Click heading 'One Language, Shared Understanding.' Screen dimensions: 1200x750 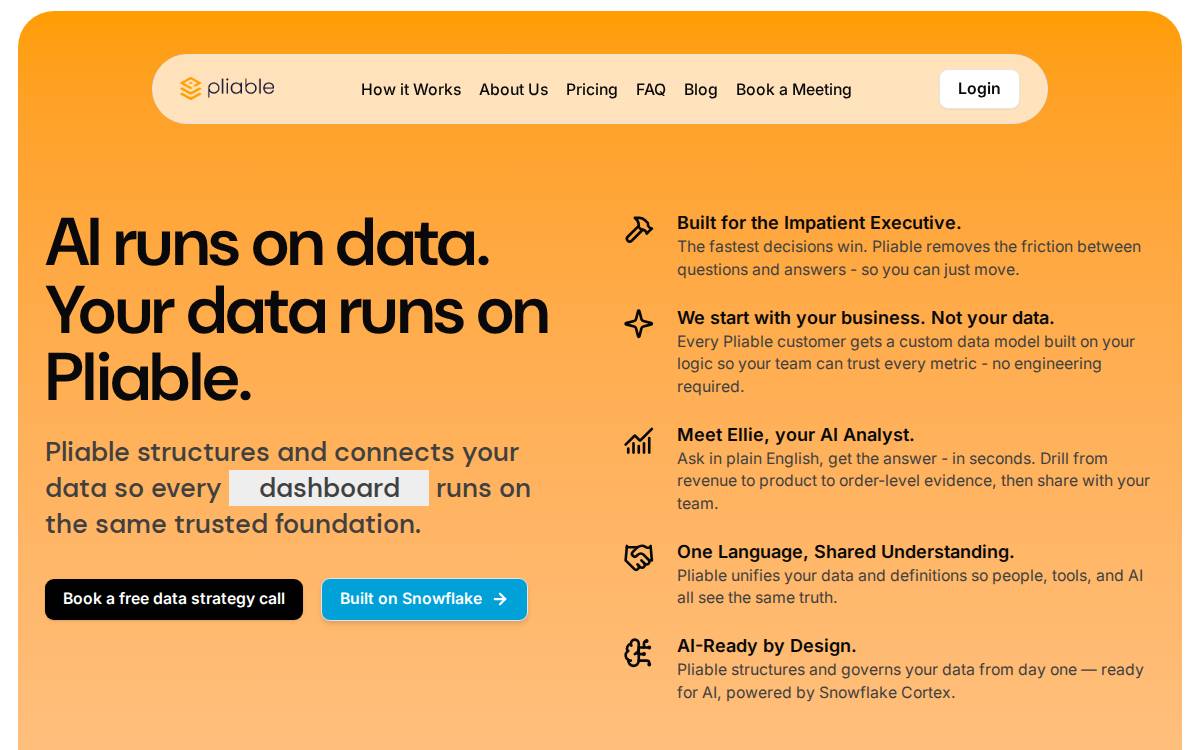[846, 552]
